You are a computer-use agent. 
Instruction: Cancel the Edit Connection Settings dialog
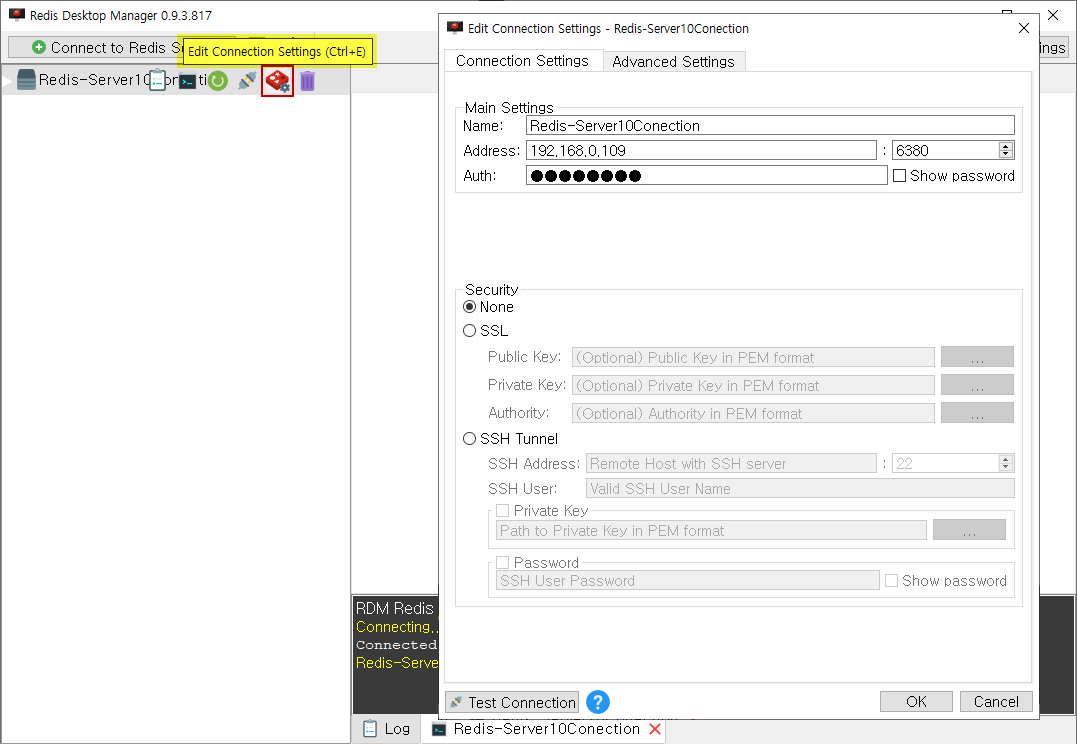tap(996, 701)
